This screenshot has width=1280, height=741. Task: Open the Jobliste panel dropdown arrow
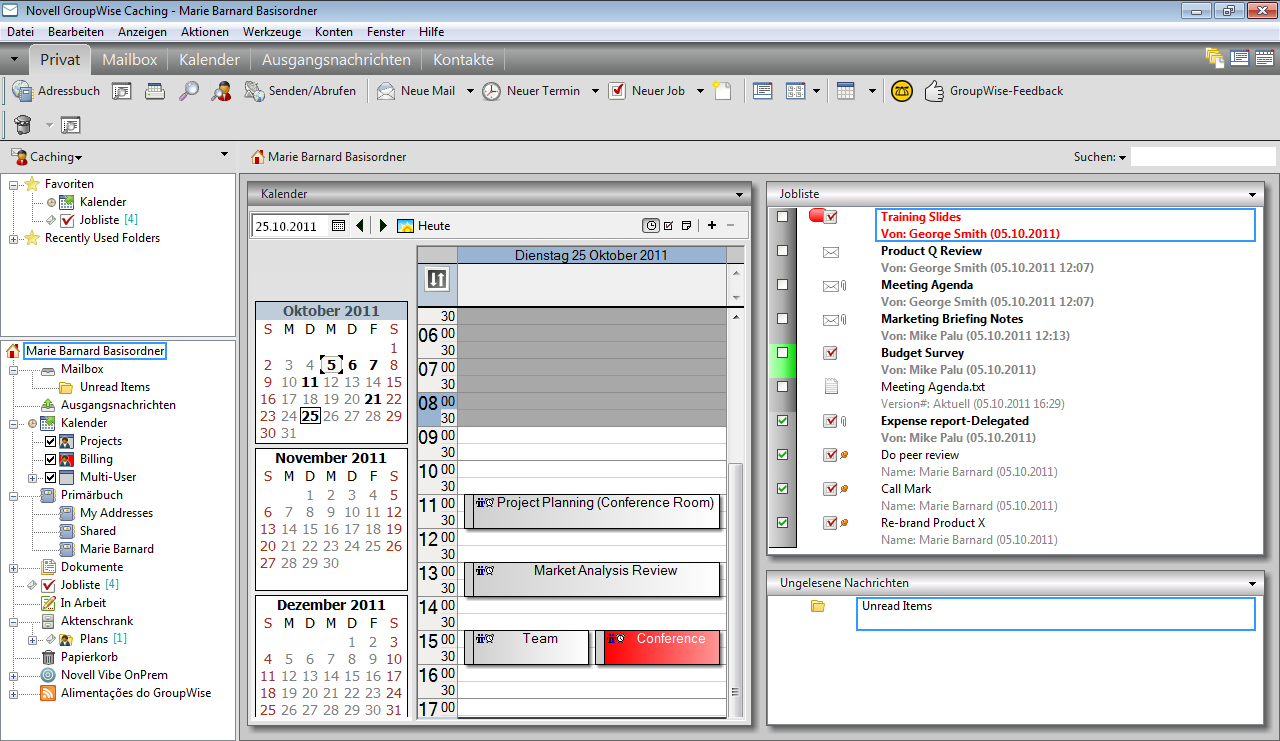tap(1253, 194)
